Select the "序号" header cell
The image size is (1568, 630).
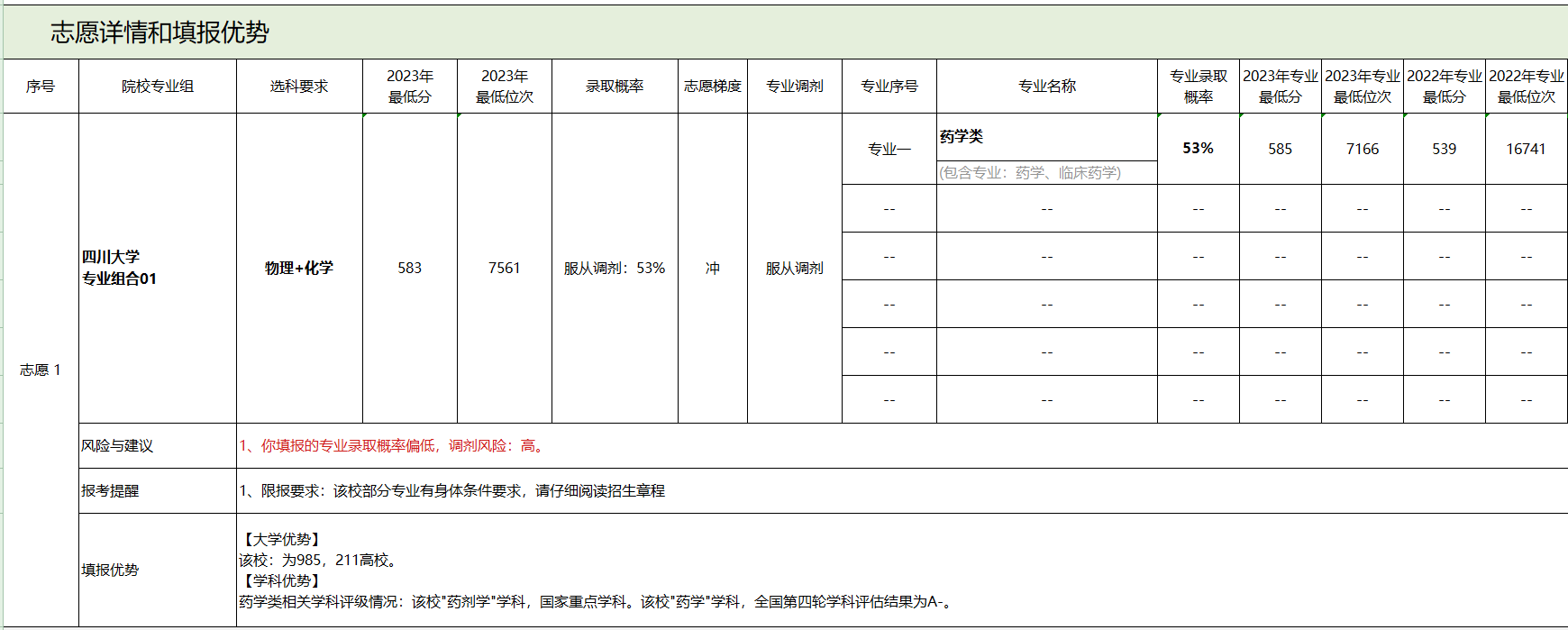pos(41,87)
